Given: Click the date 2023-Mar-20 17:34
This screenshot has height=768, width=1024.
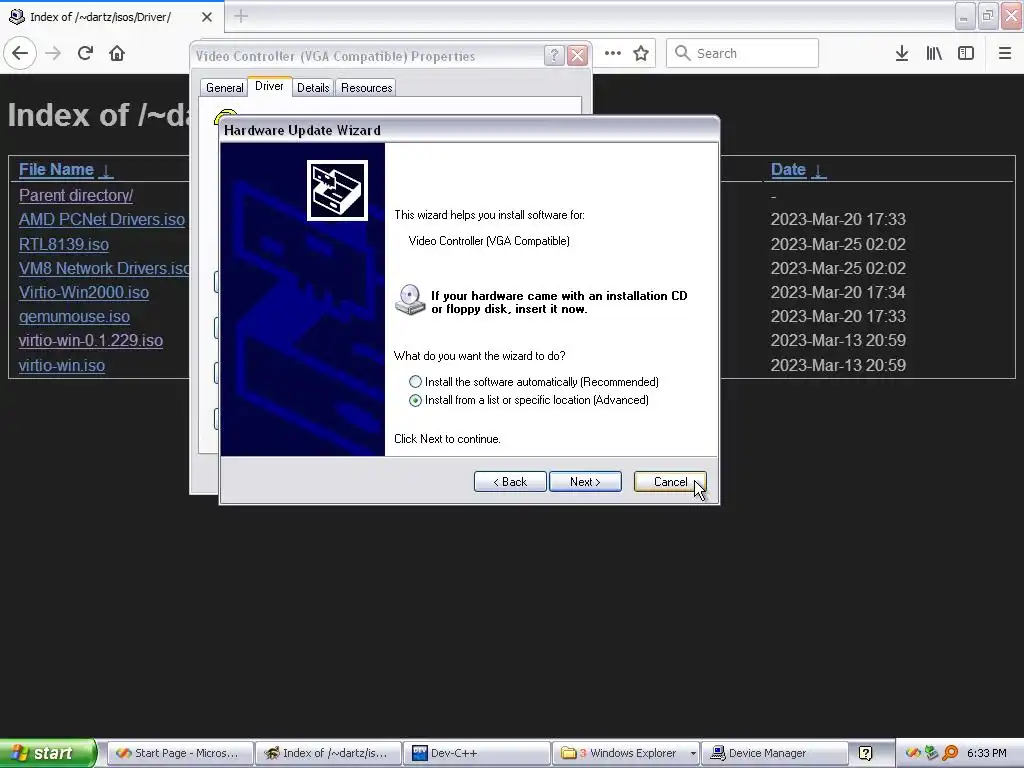Looking at the screenshot, I should click(x=838, y=293).
